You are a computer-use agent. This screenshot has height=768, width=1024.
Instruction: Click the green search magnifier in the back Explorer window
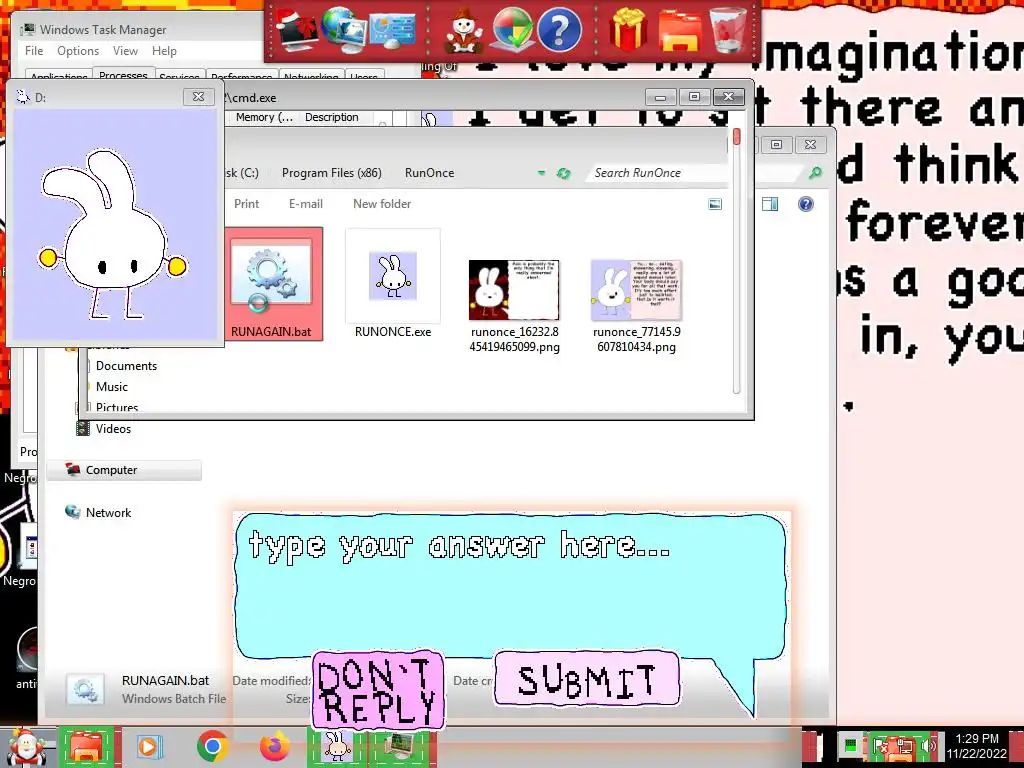(815, 173)
